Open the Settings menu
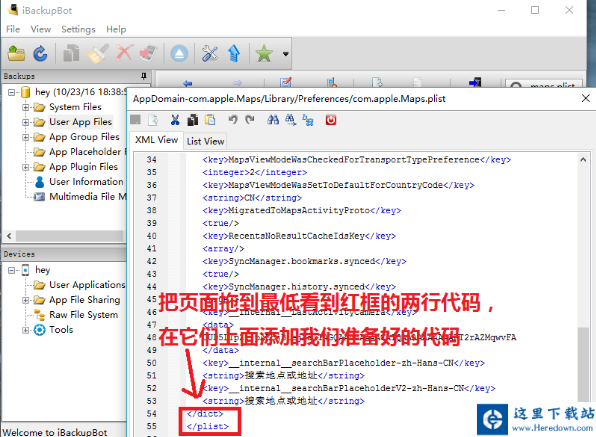The image size is (596, 437). (x=78, y=29)
